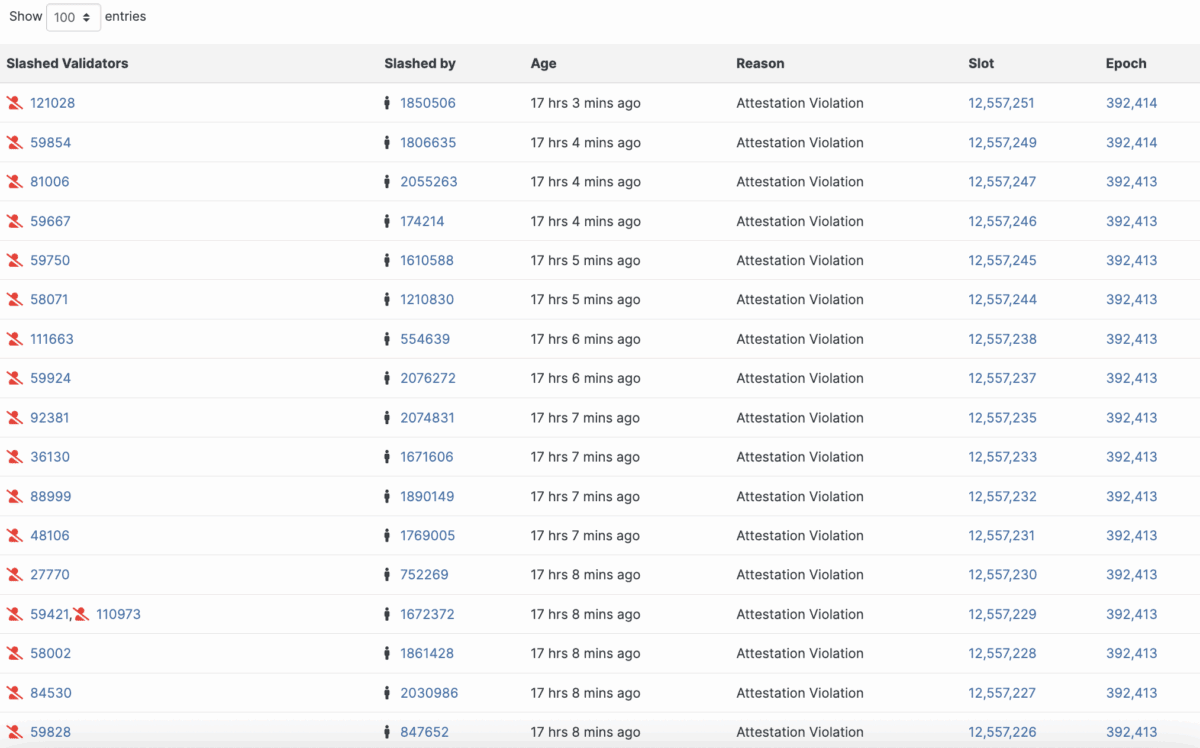Click Attestation Violation reason in 84530 row

(800, 692)
